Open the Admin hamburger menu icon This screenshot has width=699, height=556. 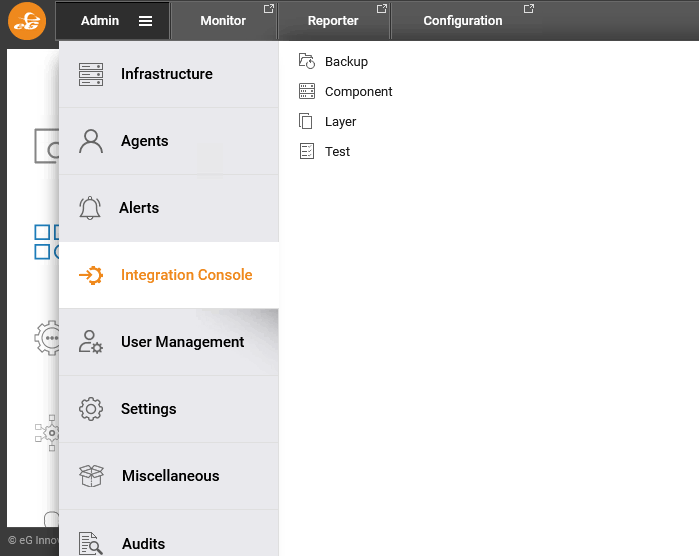[x=145, y=21]
